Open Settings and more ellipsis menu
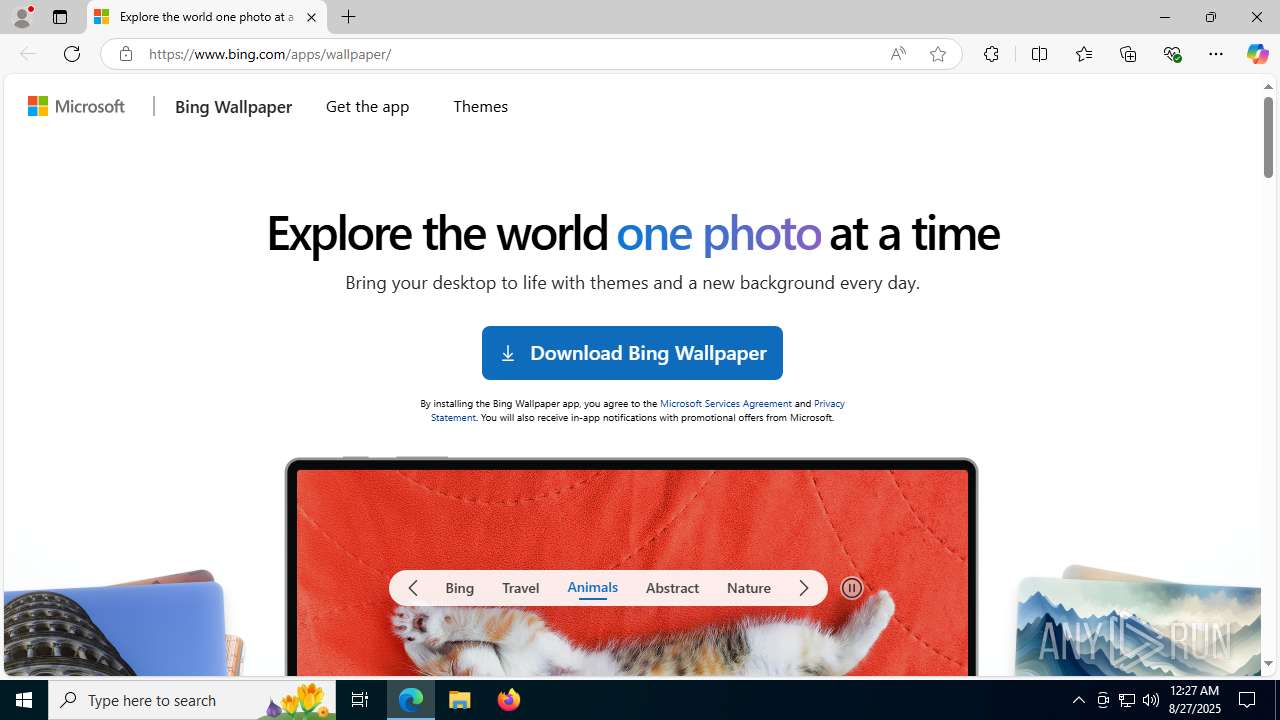Screen dimensions: 1280x720 (1215, 54)
